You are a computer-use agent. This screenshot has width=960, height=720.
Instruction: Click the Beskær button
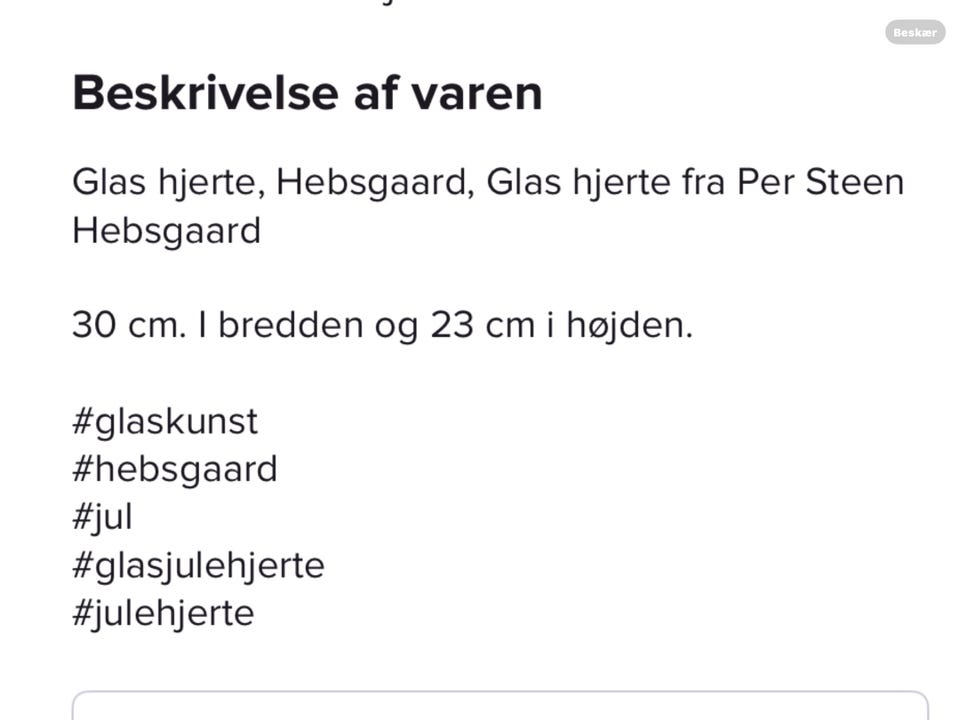[915, 32]
